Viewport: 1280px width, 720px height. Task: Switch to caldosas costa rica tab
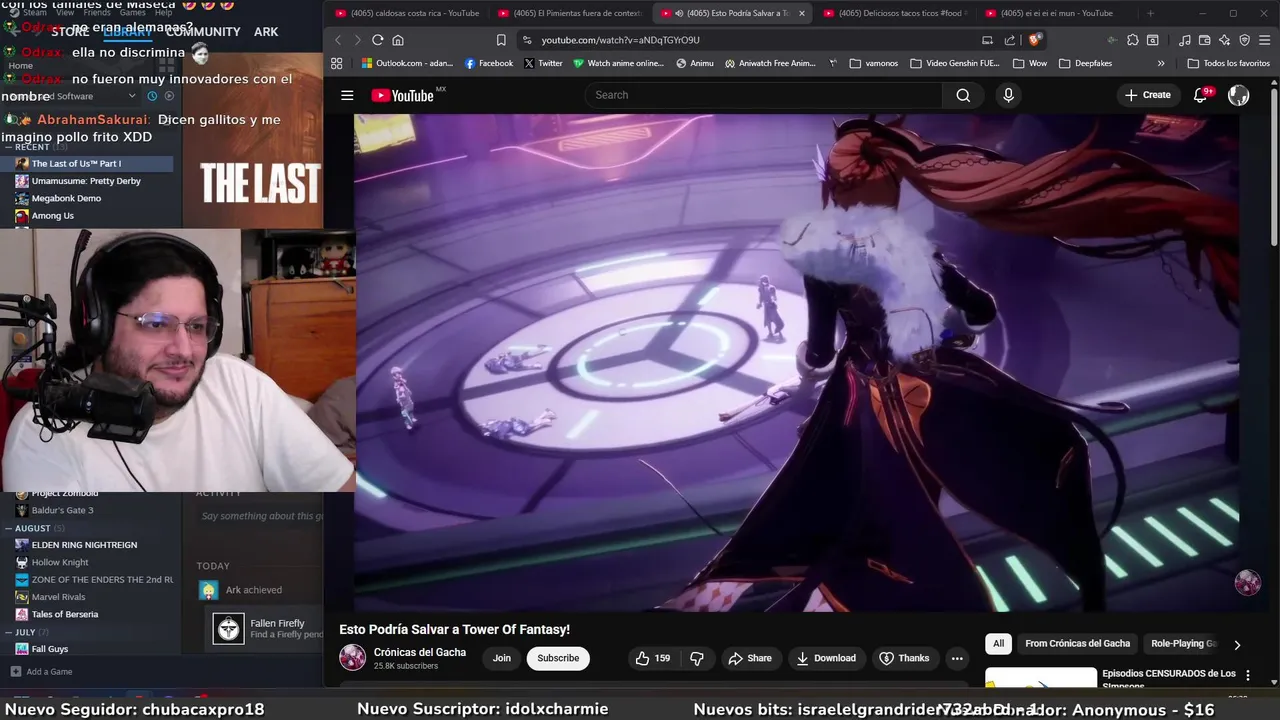(407, 13)
